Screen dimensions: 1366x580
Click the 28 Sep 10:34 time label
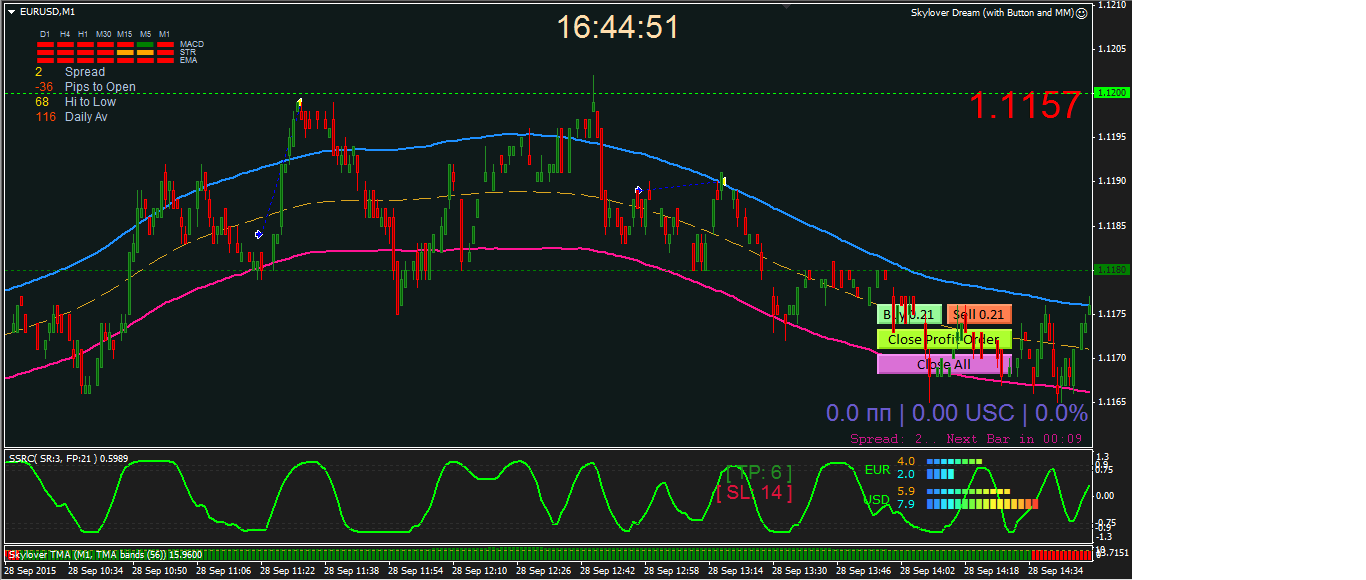point(95,571)
